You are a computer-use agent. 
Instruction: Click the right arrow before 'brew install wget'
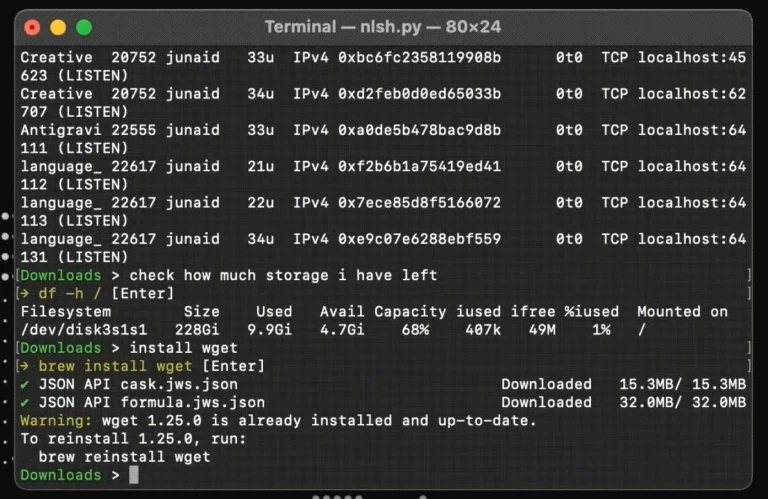point(24,366)
